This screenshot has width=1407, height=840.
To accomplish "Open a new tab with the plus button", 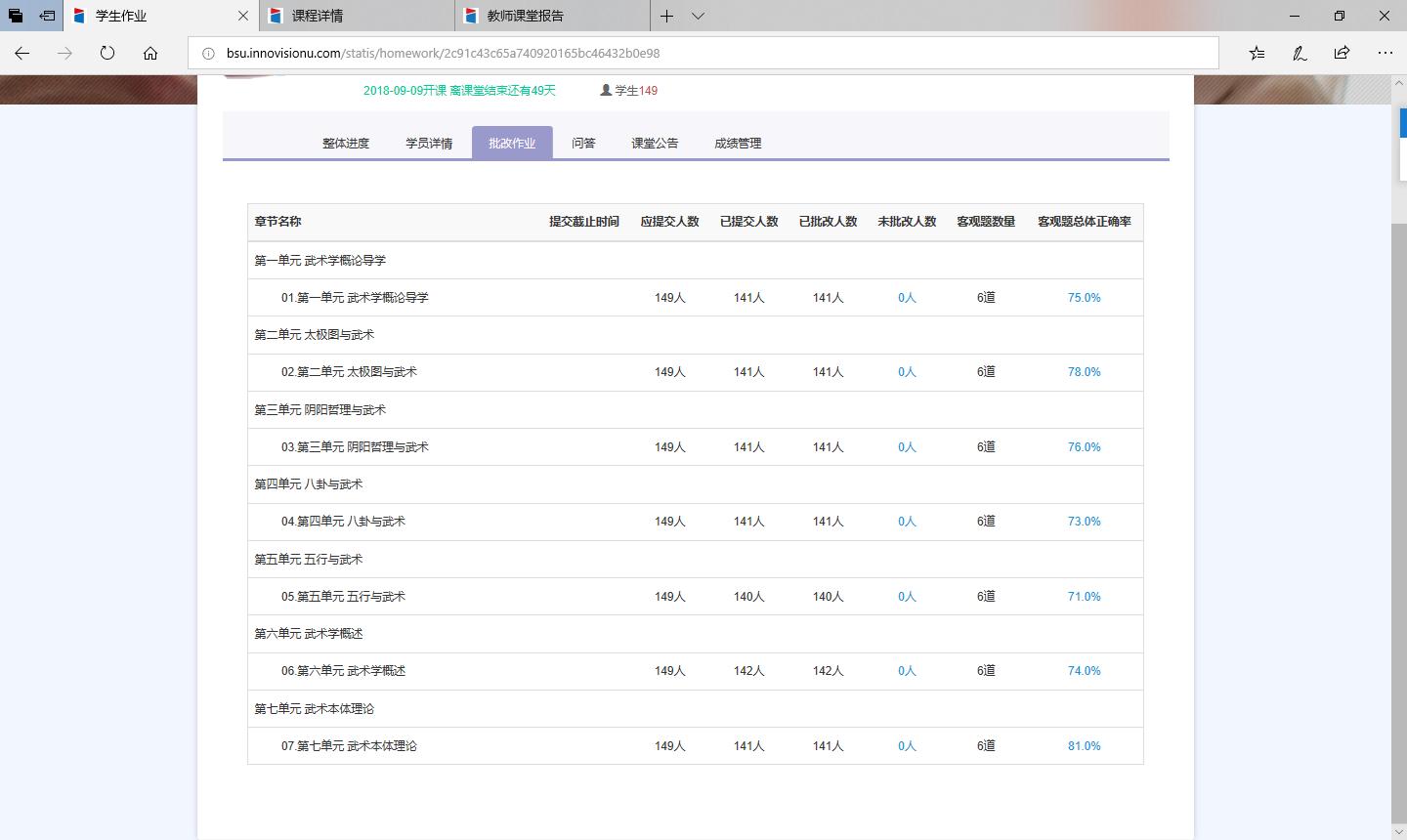I will coord(668,16).
